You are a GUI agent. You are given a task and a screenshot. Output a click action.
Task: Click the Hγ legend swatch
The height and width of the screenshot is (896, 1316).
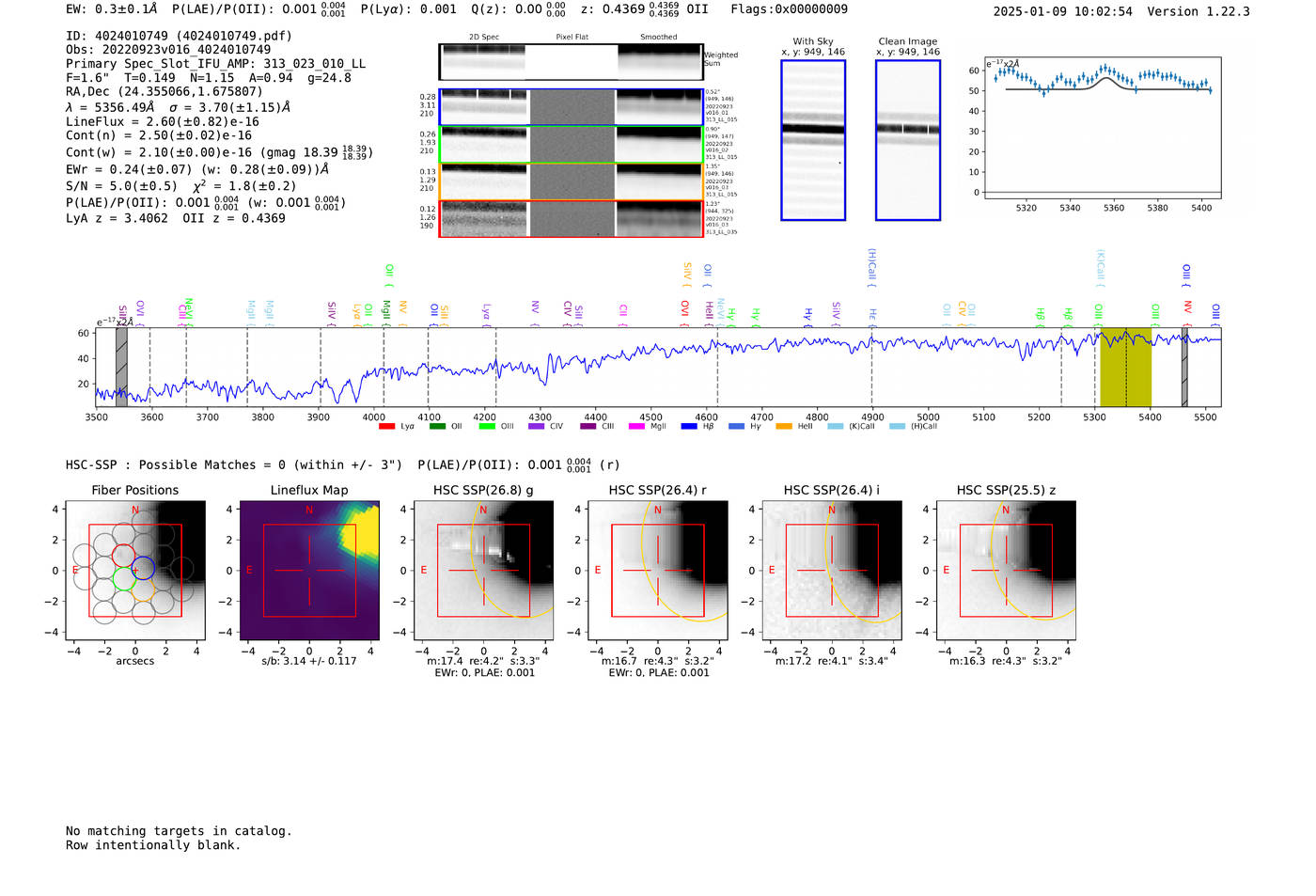pyautogui.click(x=736, y=427)
